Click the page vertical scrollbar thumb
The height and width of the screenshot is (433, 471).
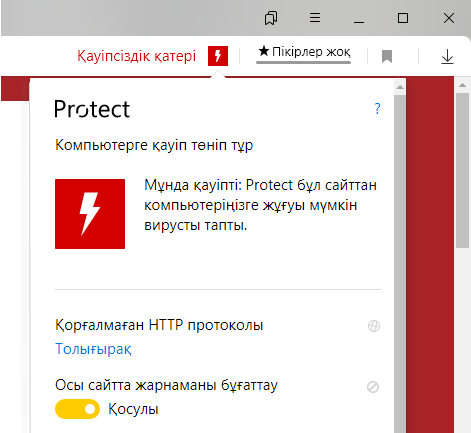[x=462, y=170]
